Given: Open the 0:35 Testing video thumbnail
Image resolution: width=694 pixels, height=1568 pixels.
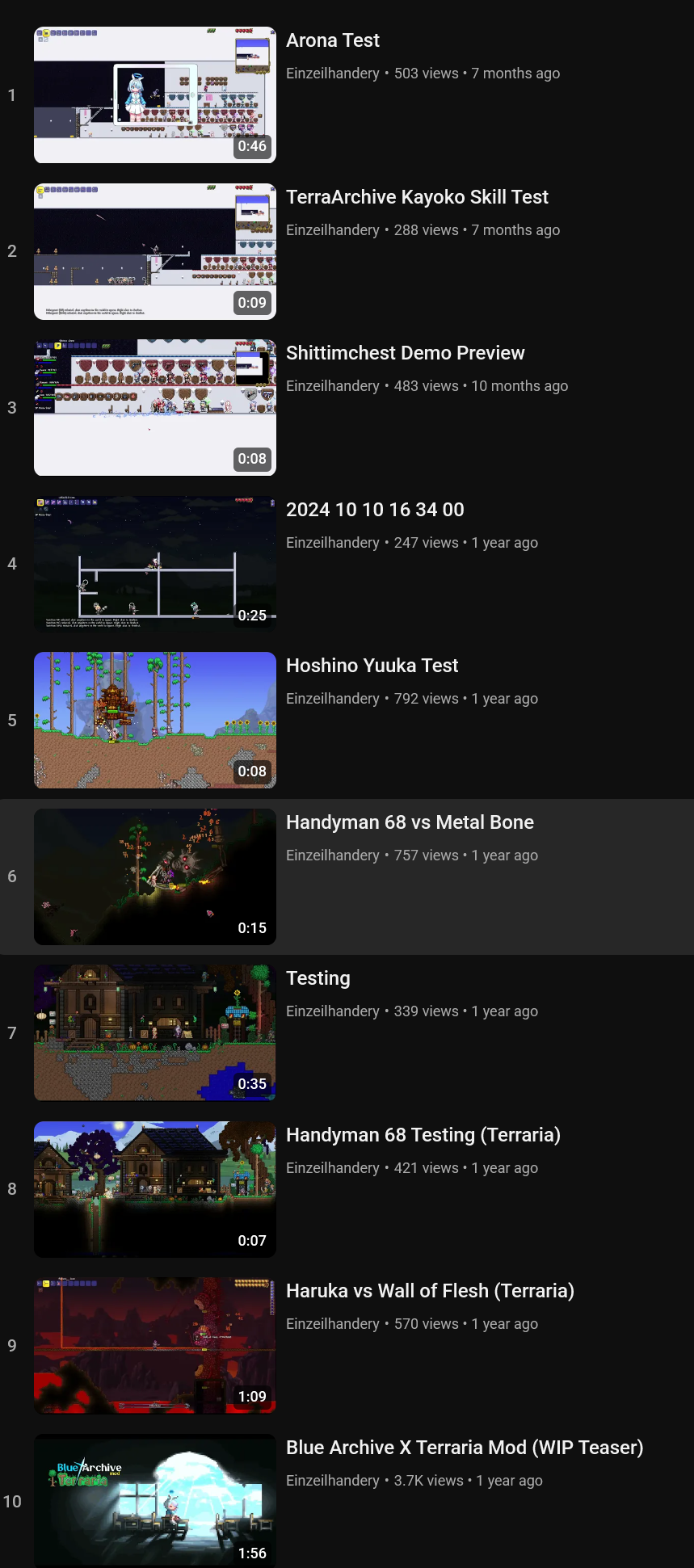Looking at the screenshot, I should coord(155,1032).
